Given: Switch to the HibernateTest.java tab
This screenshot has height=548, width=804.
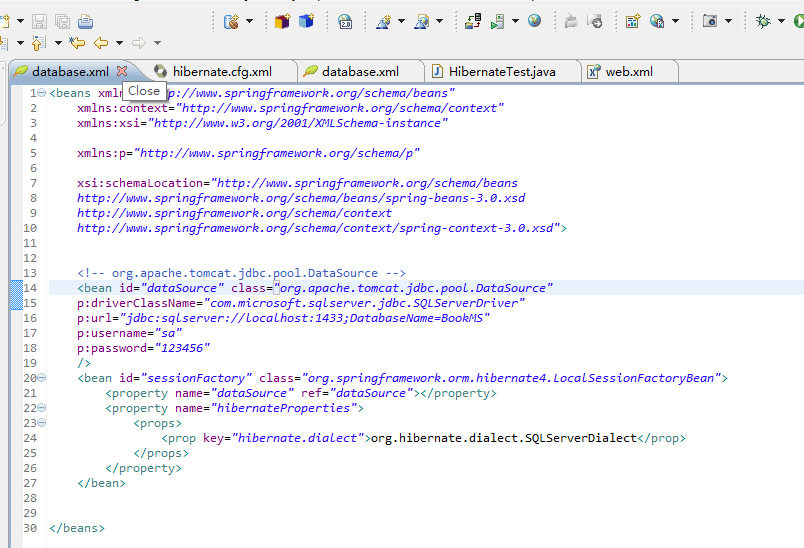Looking at the screenshot, I should tap(502, 72).
